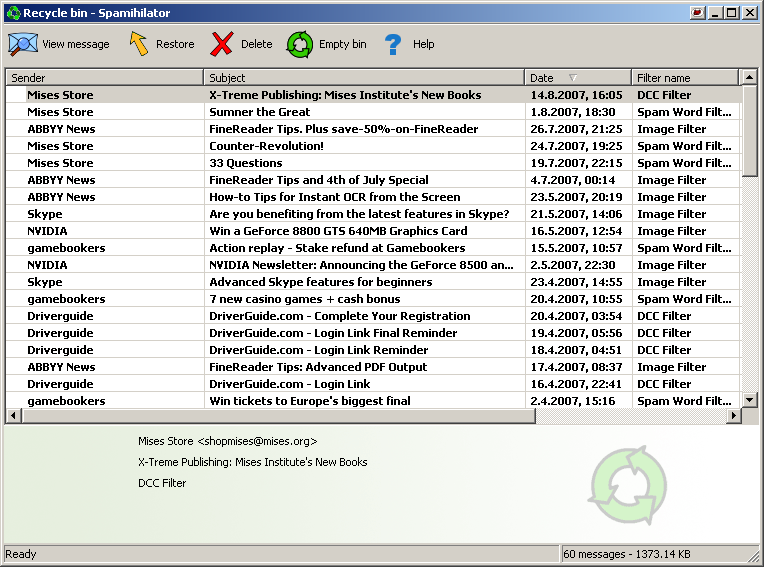Viewport: 764px width, 567px height.
Task: Click the vertical scrollbar up arrow
Action: click(749, 77)
